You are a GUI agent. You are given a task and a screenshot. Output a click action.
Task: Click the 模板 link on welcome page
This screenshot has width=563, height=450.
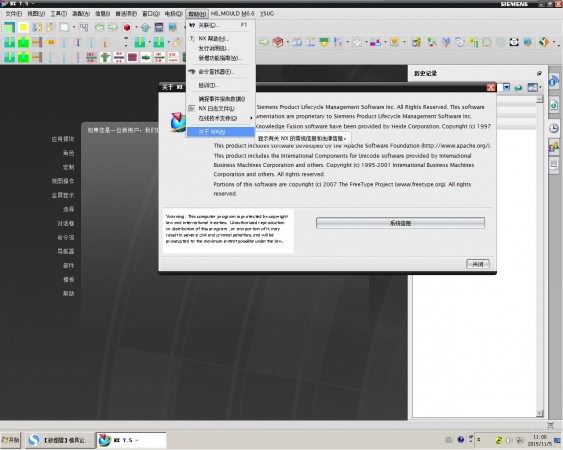[x=68, y=279]
